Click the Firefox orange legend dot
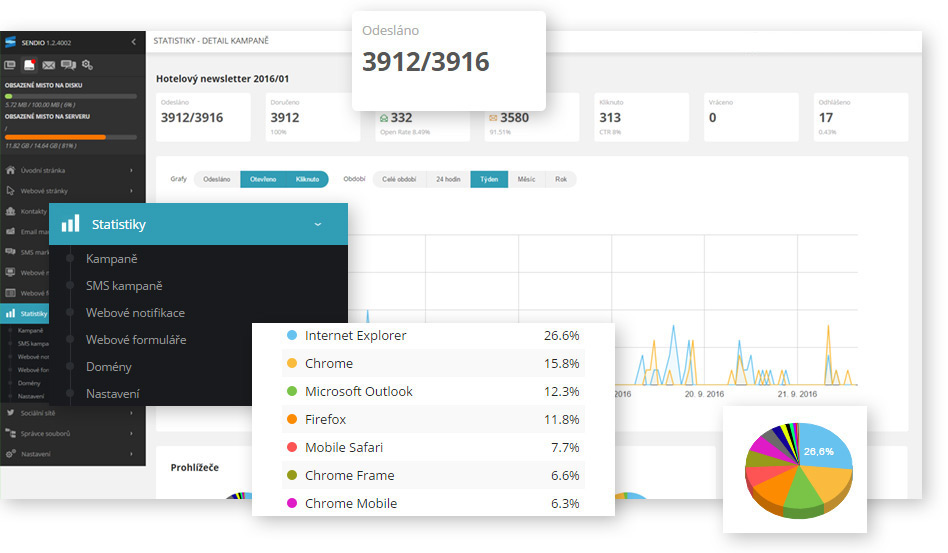This screenshot has width=948, height=553. point(292,419)
